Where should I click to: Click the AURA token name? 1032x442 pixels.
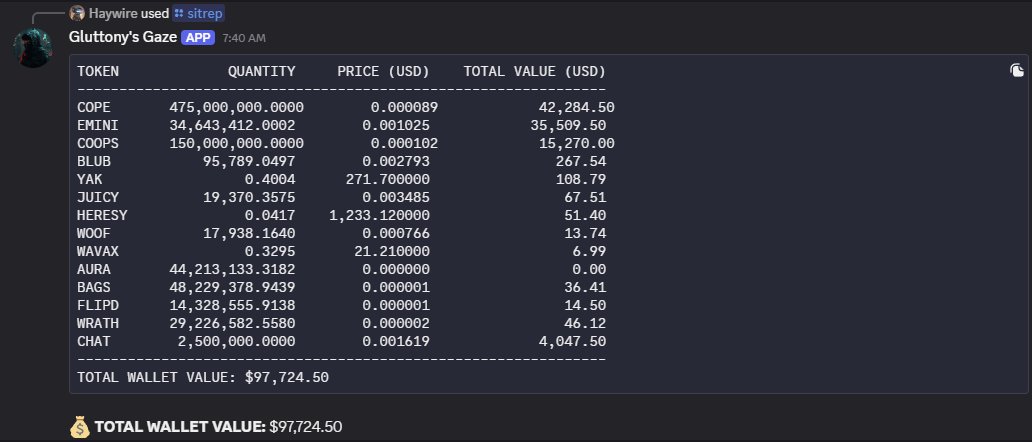coord(93,269)
